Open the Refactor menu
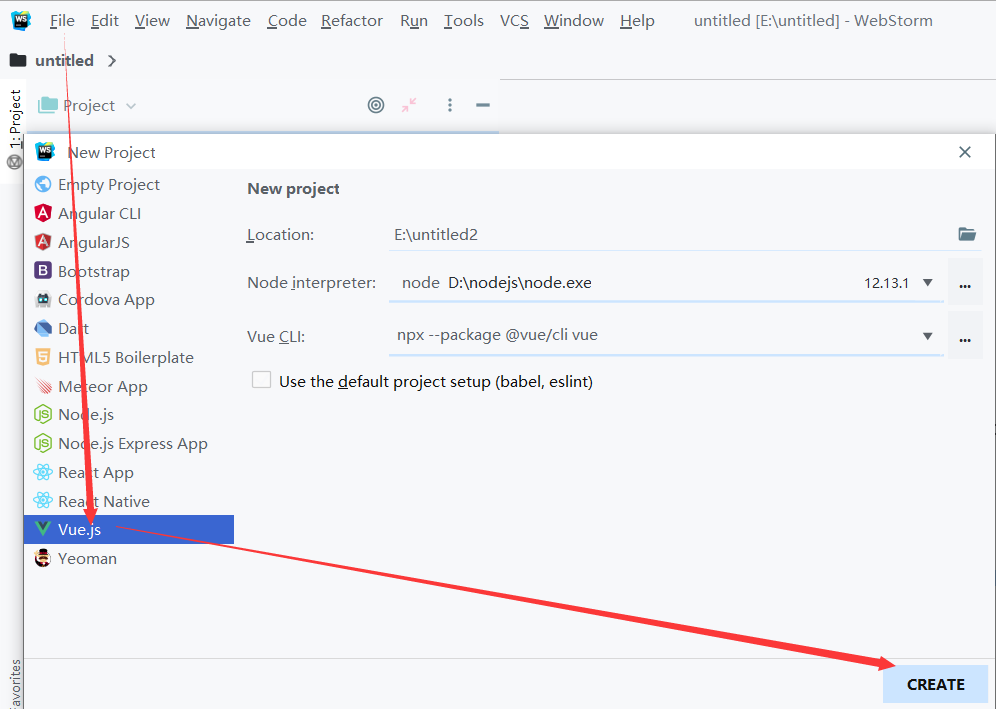The width and height of the screenshot is (996, 709). coord(352,20)
